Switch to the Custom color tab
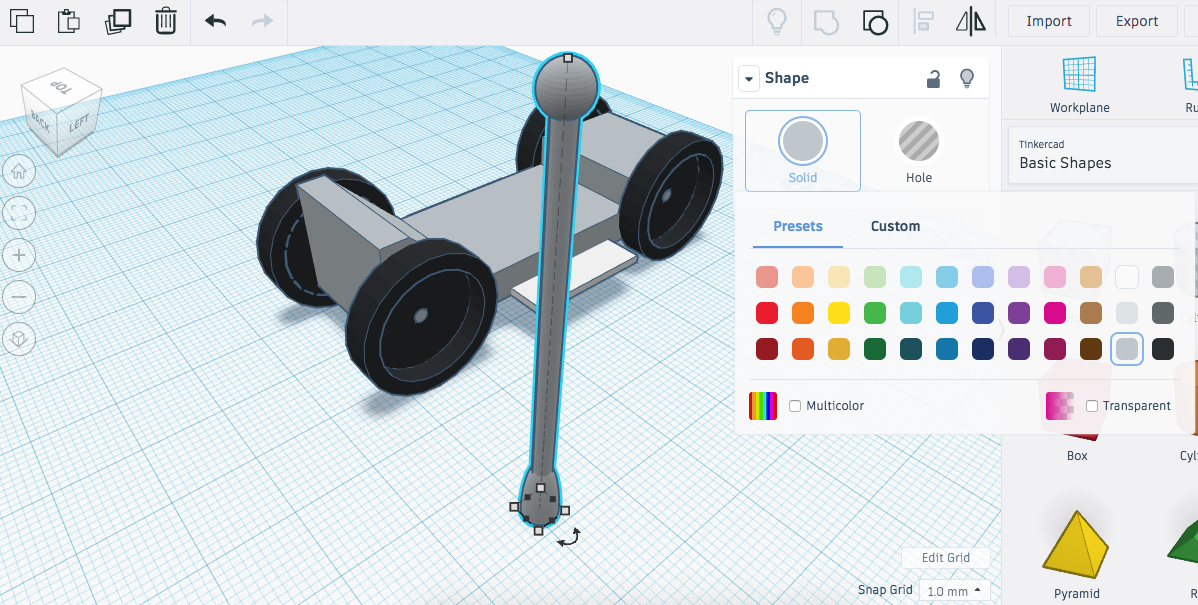This screenshot has width=1198, height=605. pyautogui.click(x=895, y=226)
